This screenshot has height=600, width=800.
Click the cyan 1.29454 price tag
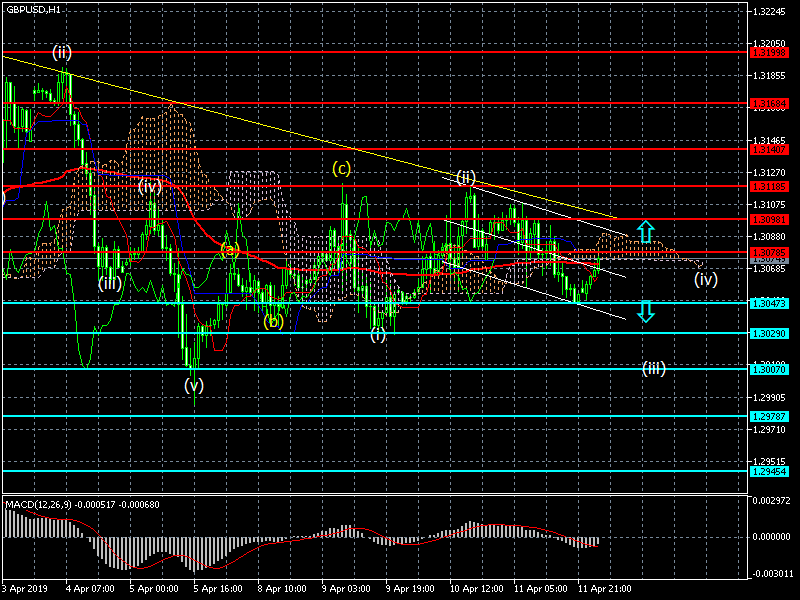point(770,471)
